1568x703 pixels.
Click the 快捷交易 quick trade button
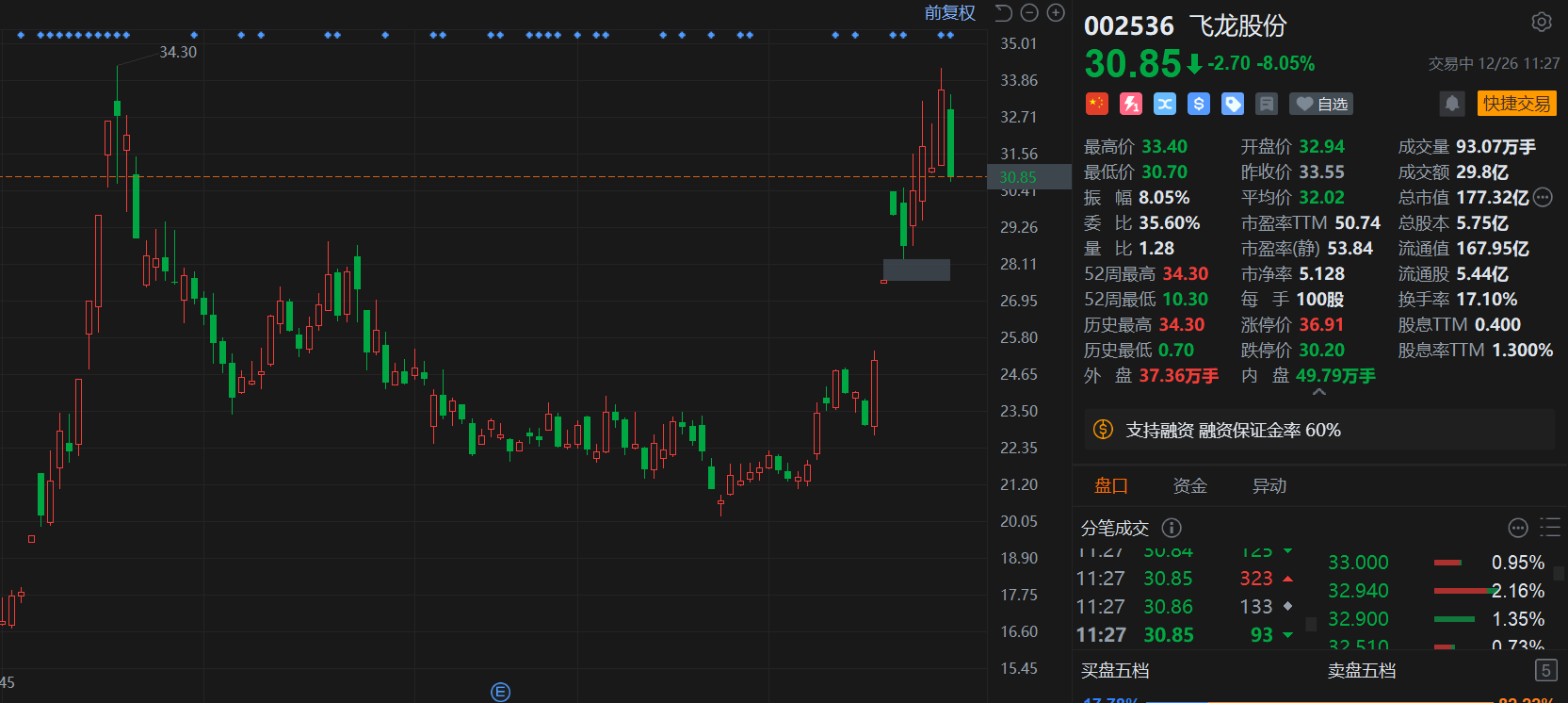coord(1516,104)
